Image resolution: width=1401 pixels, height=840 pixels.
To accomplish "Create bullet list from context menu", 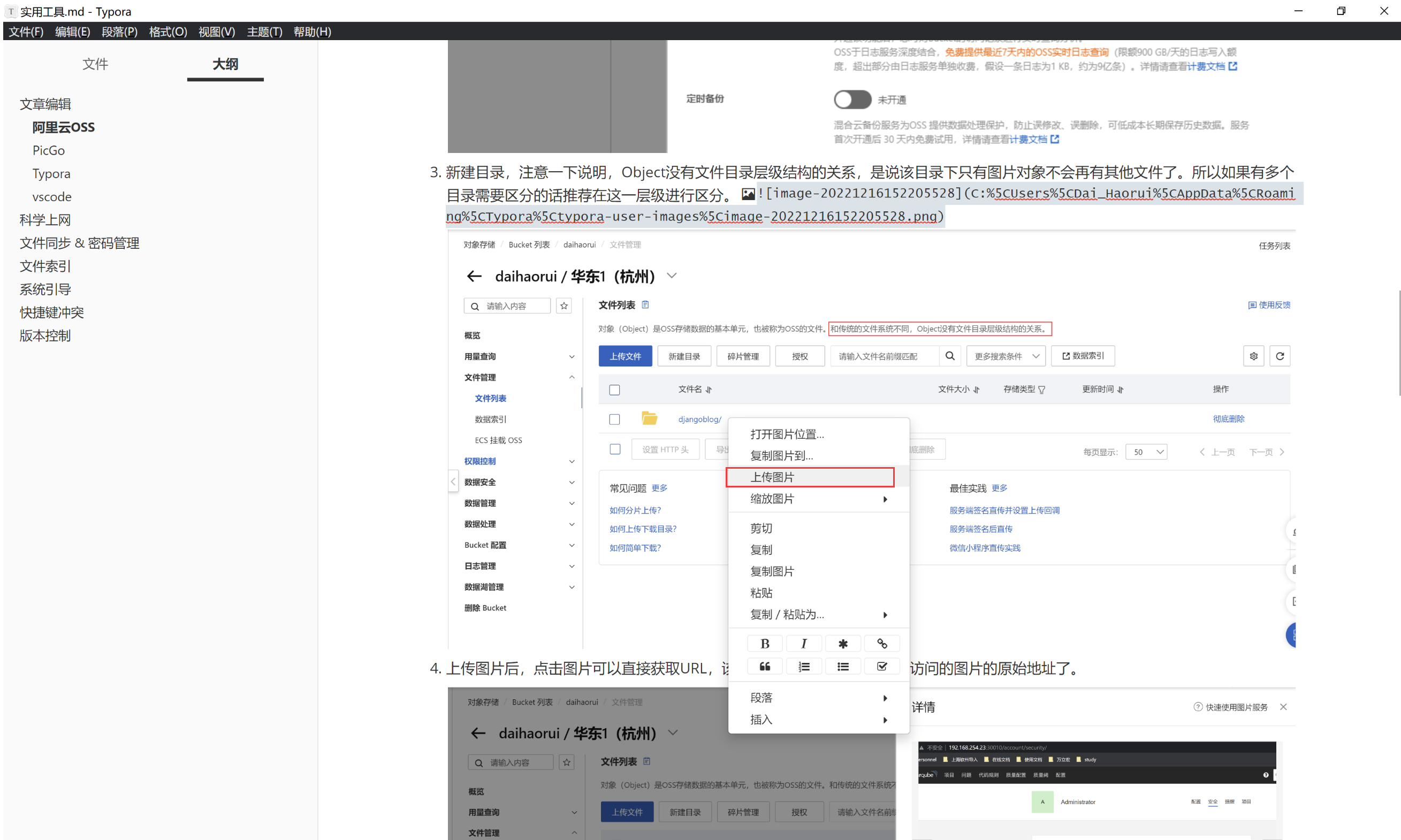I will (842, 666).
